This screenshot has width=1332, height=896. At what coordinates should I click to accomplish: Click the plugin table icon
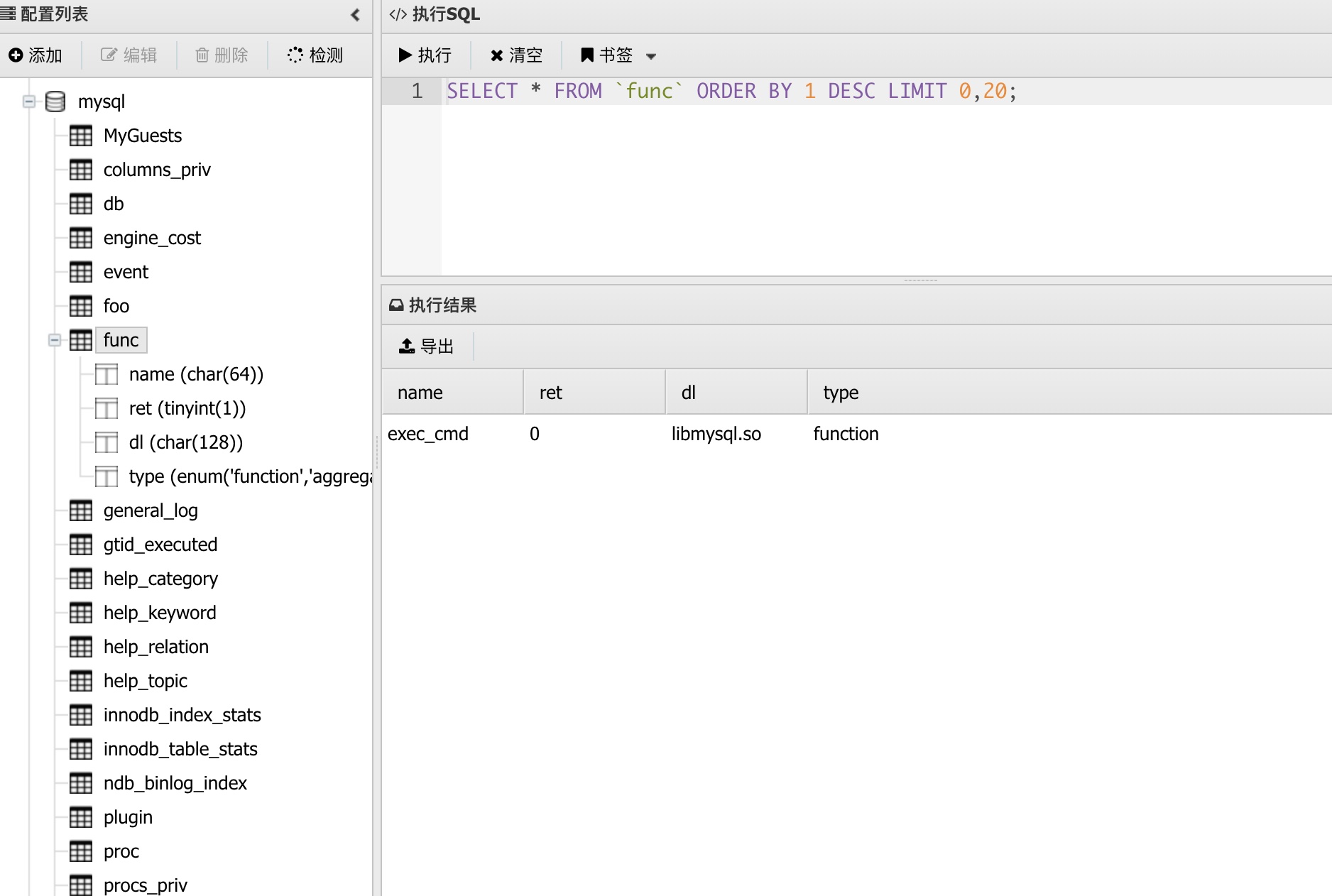[x=81, y=817]
